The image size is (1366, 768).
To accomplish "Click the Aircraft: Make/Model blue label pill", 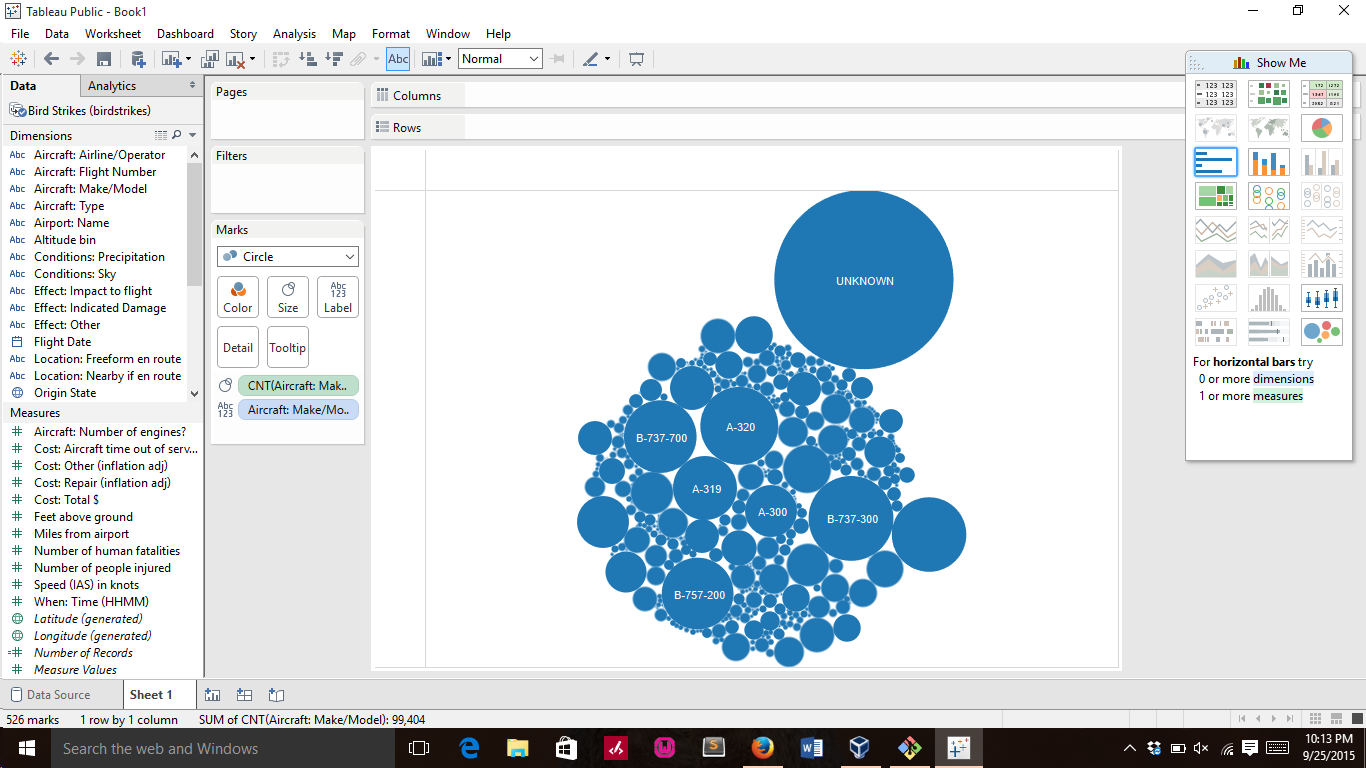I will tap(298, 410).
